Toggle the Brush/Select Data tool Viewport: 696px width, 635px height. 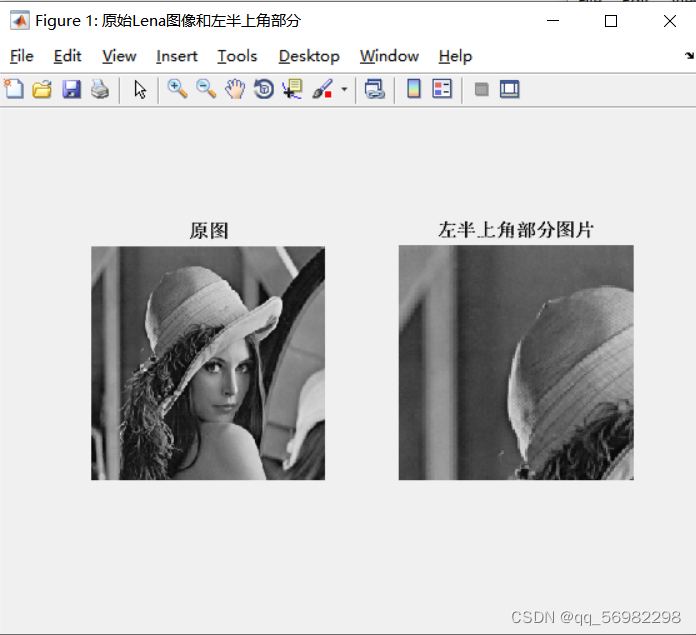(x=323, y=89)
